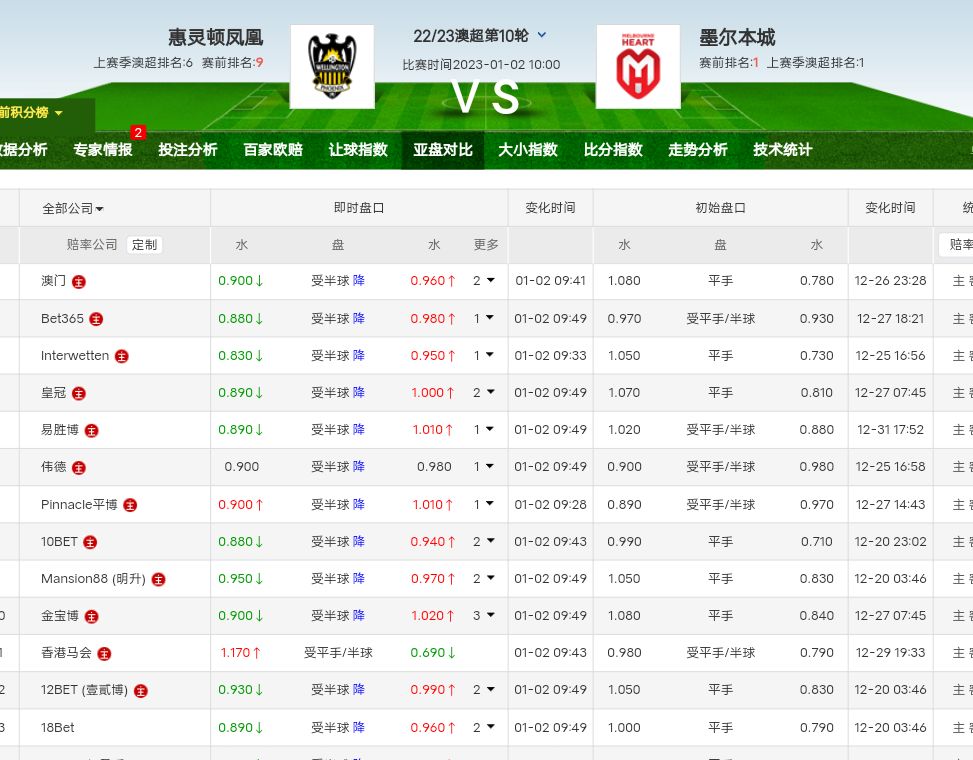Expand more odds for 金宝博 row

click(484, 616)
